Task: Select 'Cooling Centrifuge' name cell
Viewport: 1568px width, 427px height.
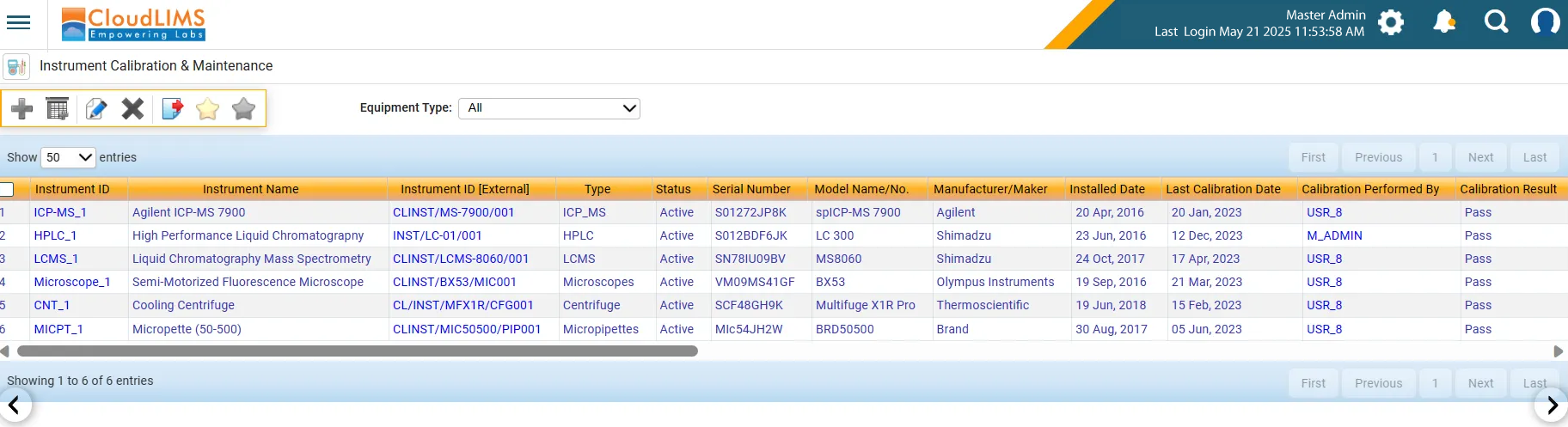Action: point(183,305)
